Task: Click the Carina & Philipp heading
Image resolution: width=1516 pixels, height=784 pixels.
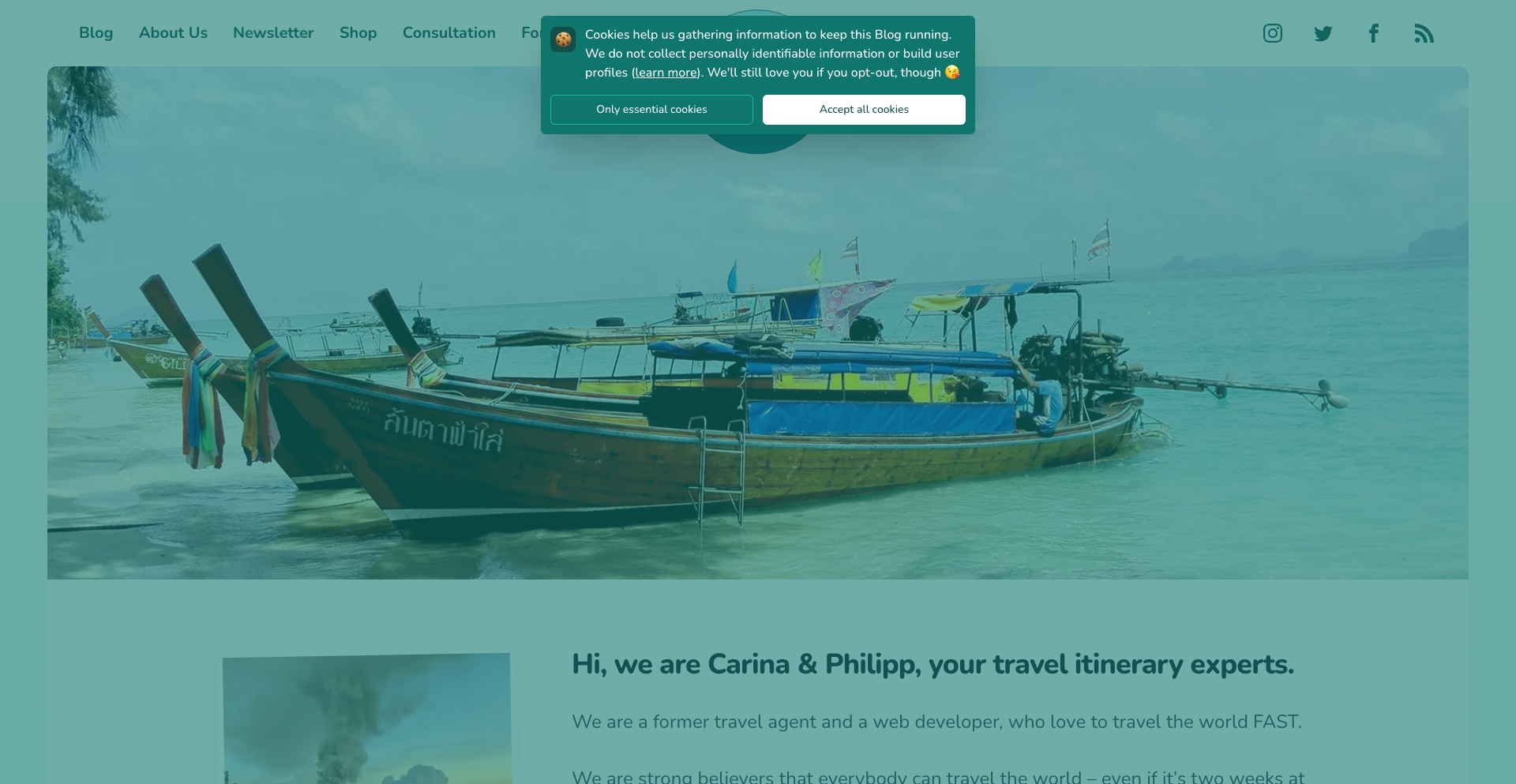Action: tap(932, 665)
